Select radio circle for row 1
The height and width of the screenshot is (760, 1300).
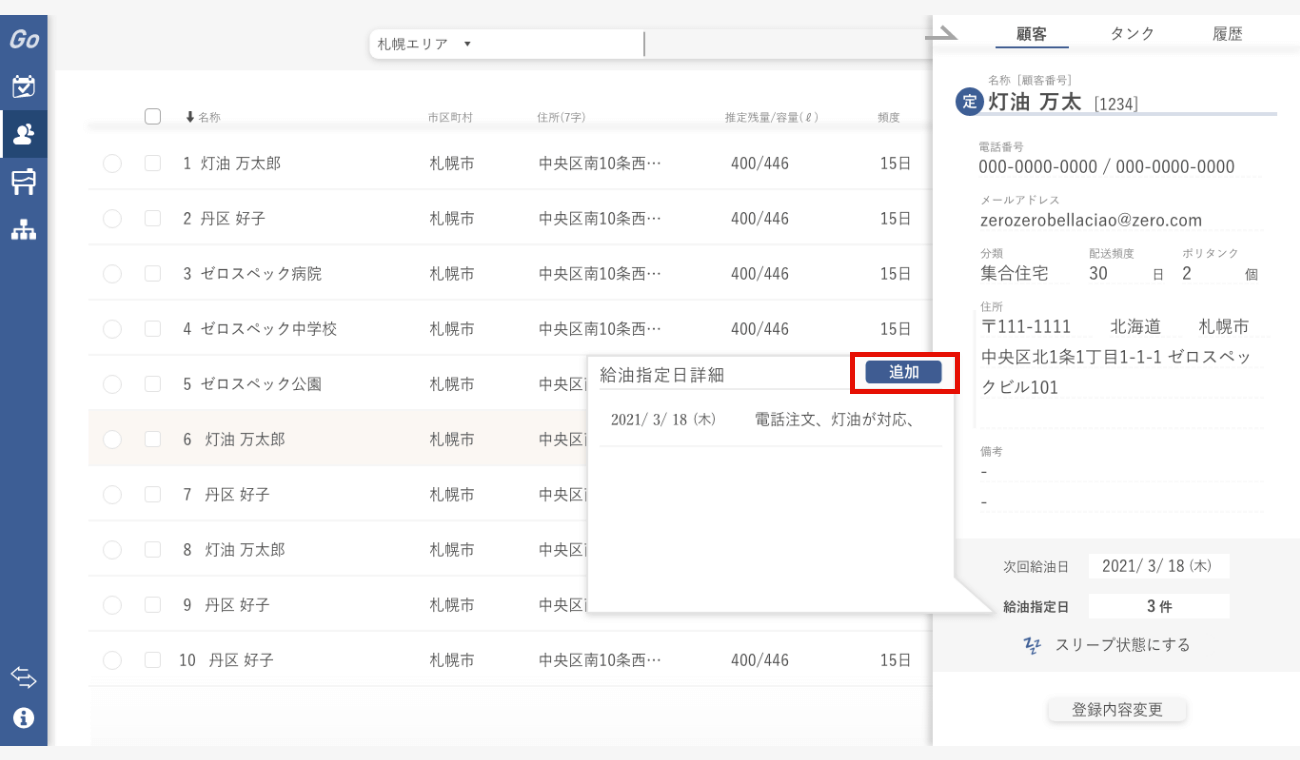[112, 163]
